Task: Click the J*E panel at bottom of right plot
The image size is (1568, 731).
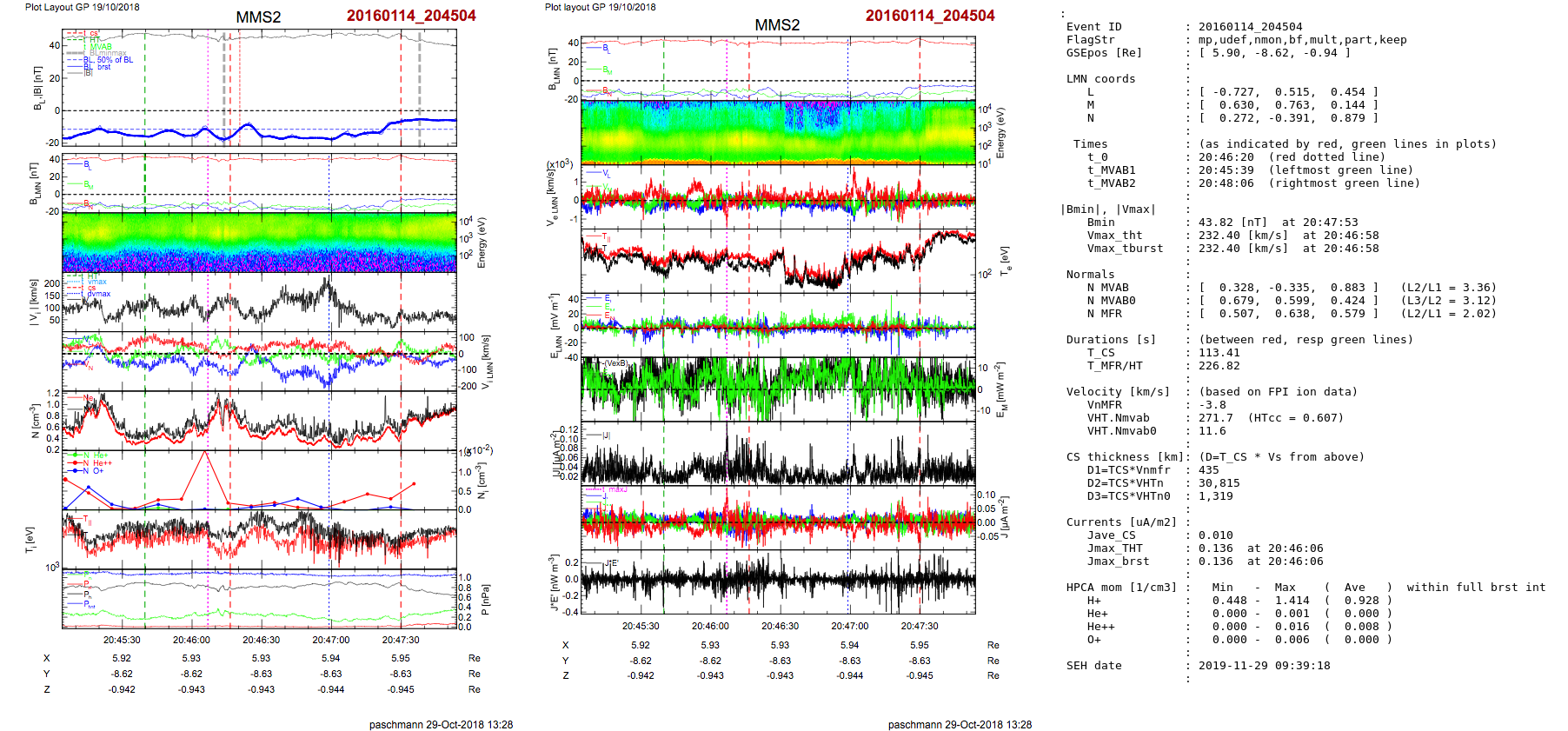Action: (778, 581)
